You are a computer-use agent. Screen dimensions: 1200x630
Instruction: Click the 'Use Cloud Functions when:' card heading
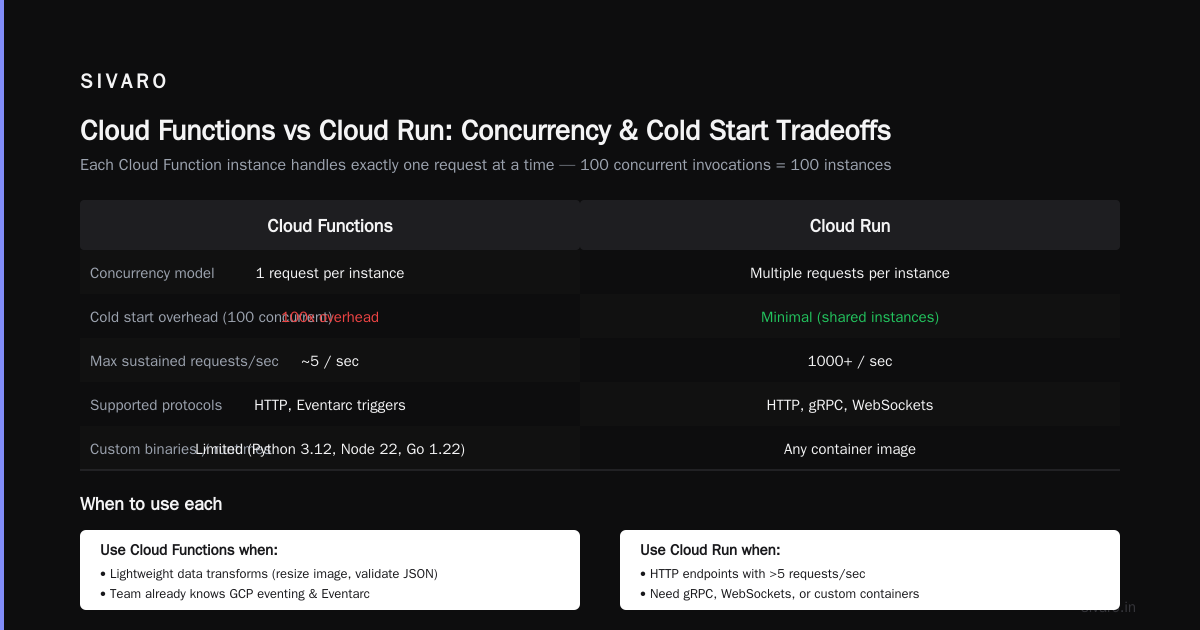189,550
